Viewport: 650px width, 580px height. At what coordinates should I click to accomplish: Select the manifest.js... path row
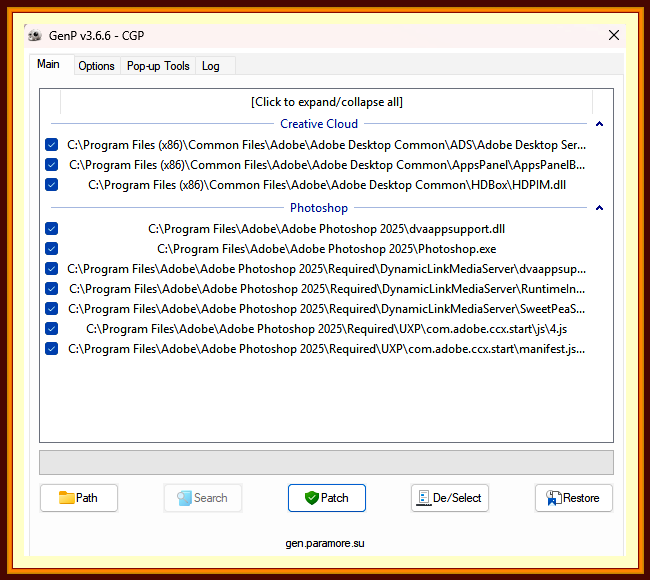(x=327, y=349)
